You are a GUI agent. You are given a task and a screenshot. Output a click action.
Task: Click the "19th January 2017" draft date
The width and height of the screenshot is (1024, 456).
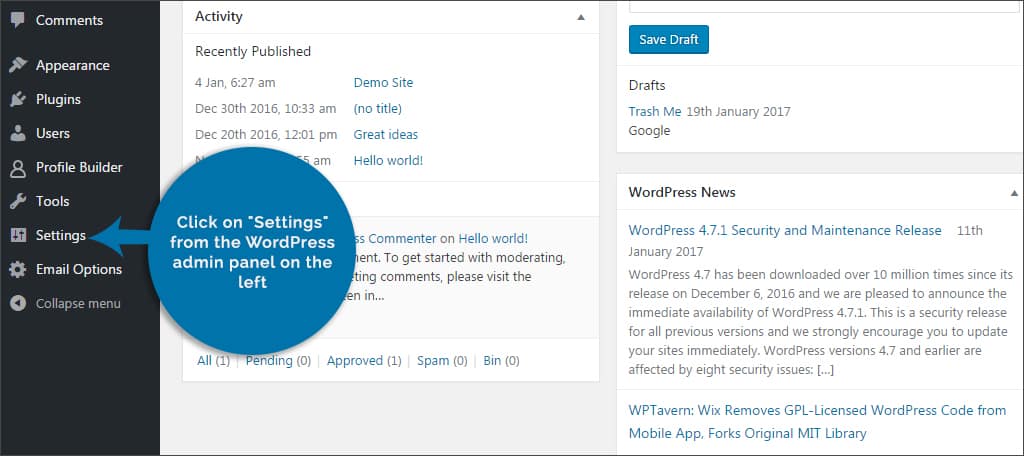[x=739, y=111]
